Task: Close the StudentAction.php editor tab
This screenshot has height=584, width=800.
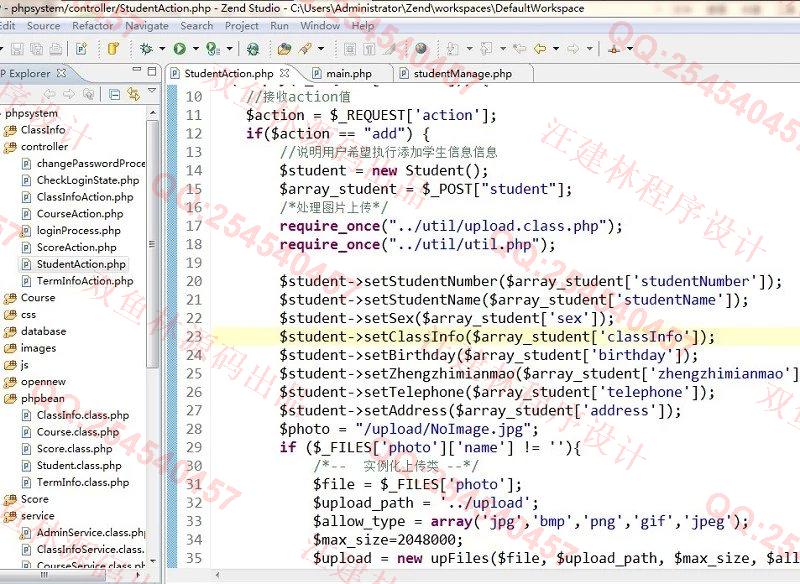Action: coord(285,73)
